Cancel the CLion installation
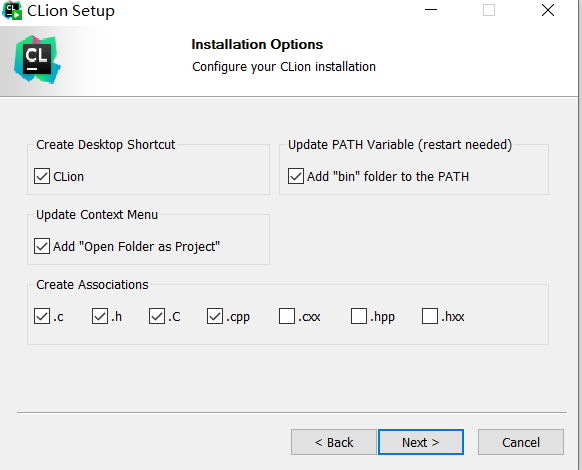Viewport: 582px width, 470px height. pos(521,442)
